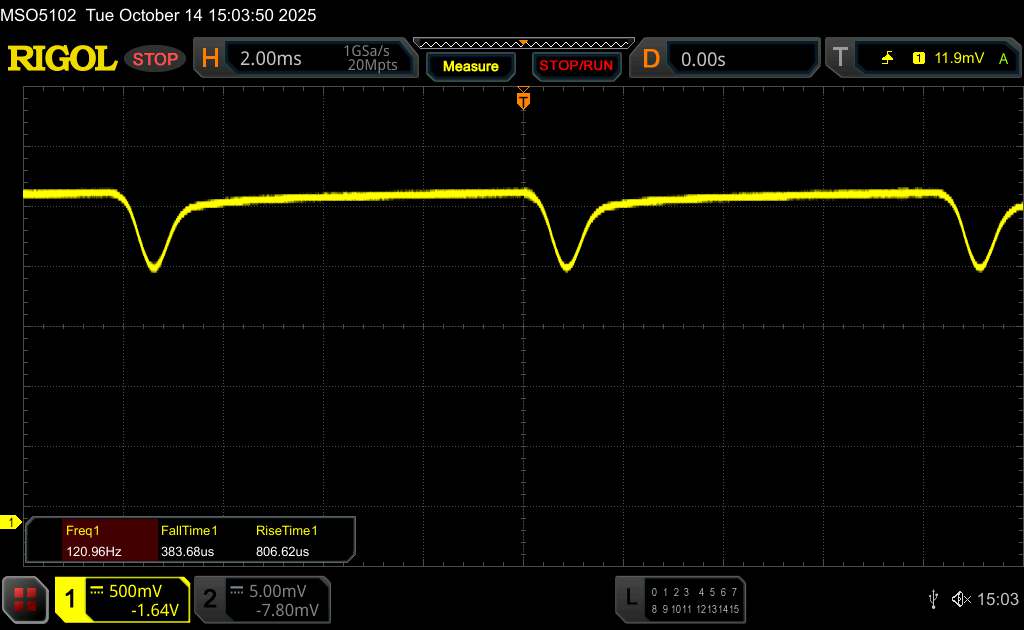Open the 2.00ms timebase scale setting
Screen dimensions: 1024x630
[x=271, y=59]
